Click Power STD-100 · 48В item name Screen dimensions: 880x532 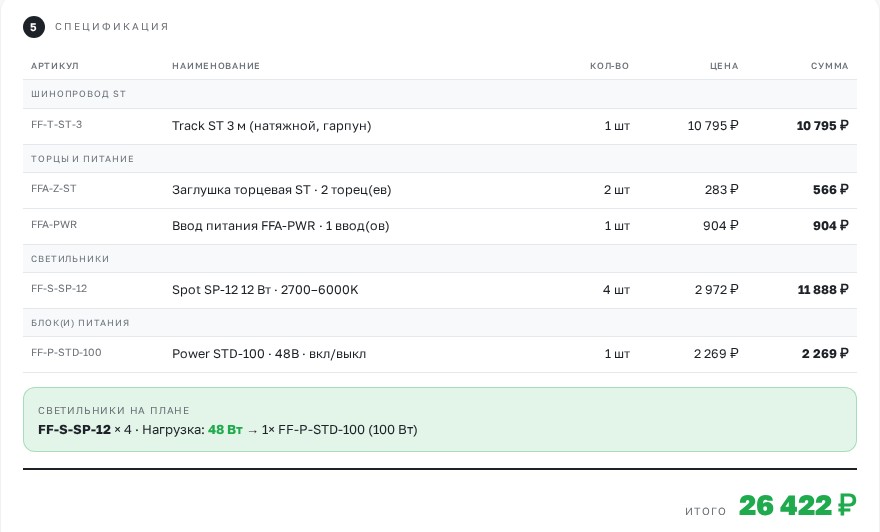coord(269,354)
